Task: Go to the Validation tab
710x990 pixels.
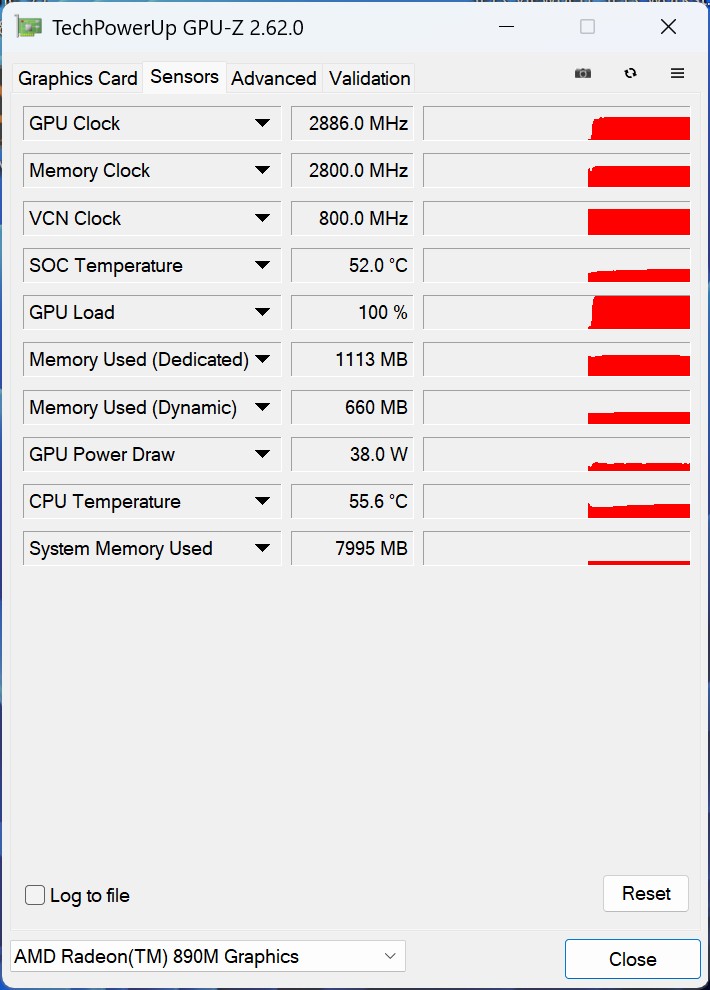Action: click(370, 78)
